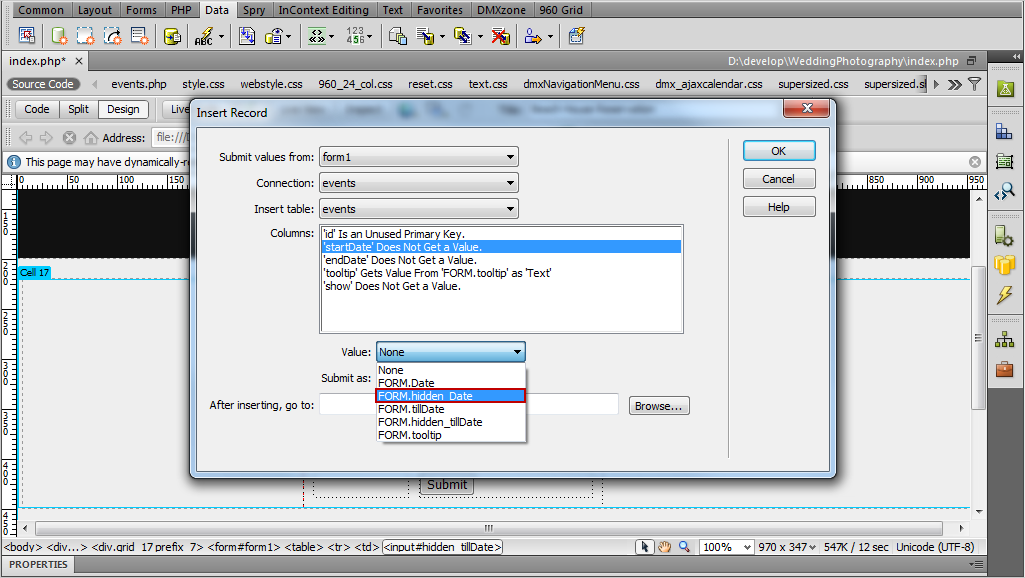Open the BrowserLab flask panel icon
This screenshot has height=578, width=1025.
[x=1005, y=89]
